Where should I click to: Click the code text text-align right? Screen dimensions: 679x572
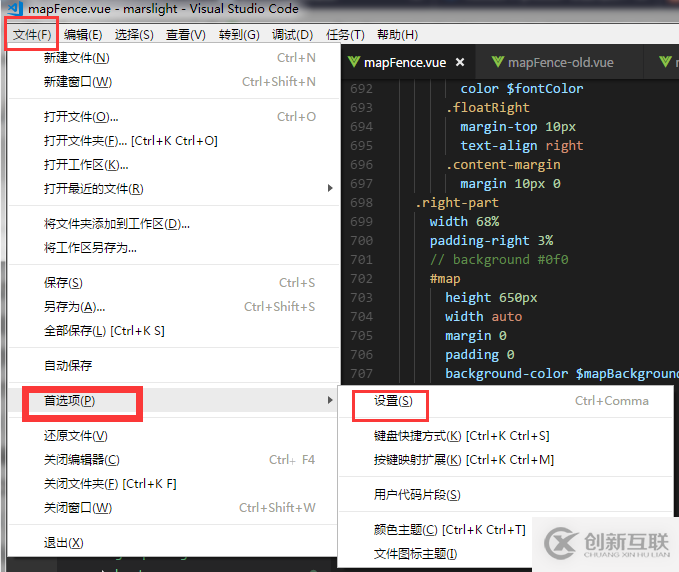click(x=522, y=146)
